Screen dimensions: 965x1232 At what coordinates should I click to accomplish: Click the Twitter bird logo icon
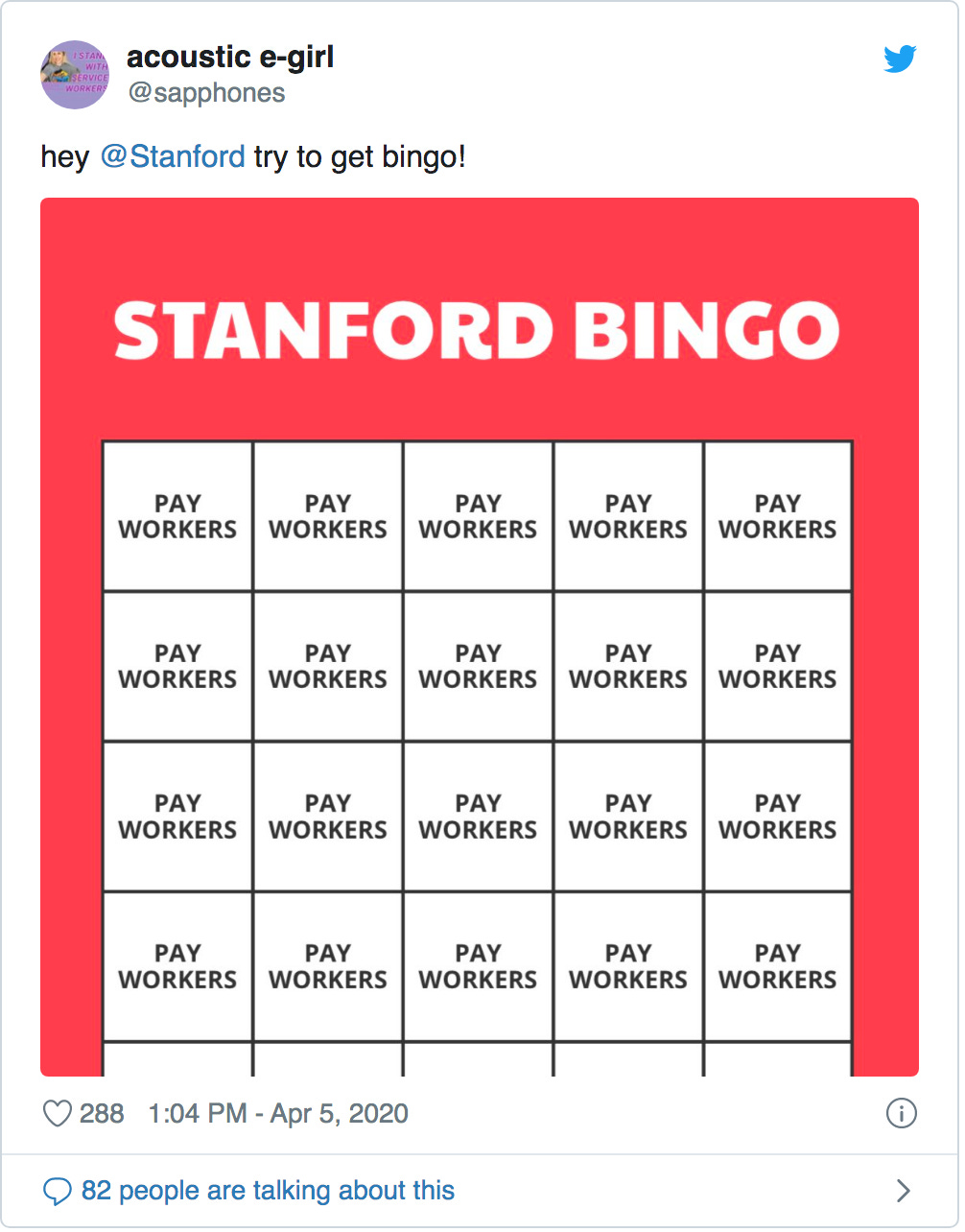[x=900, y=59]
